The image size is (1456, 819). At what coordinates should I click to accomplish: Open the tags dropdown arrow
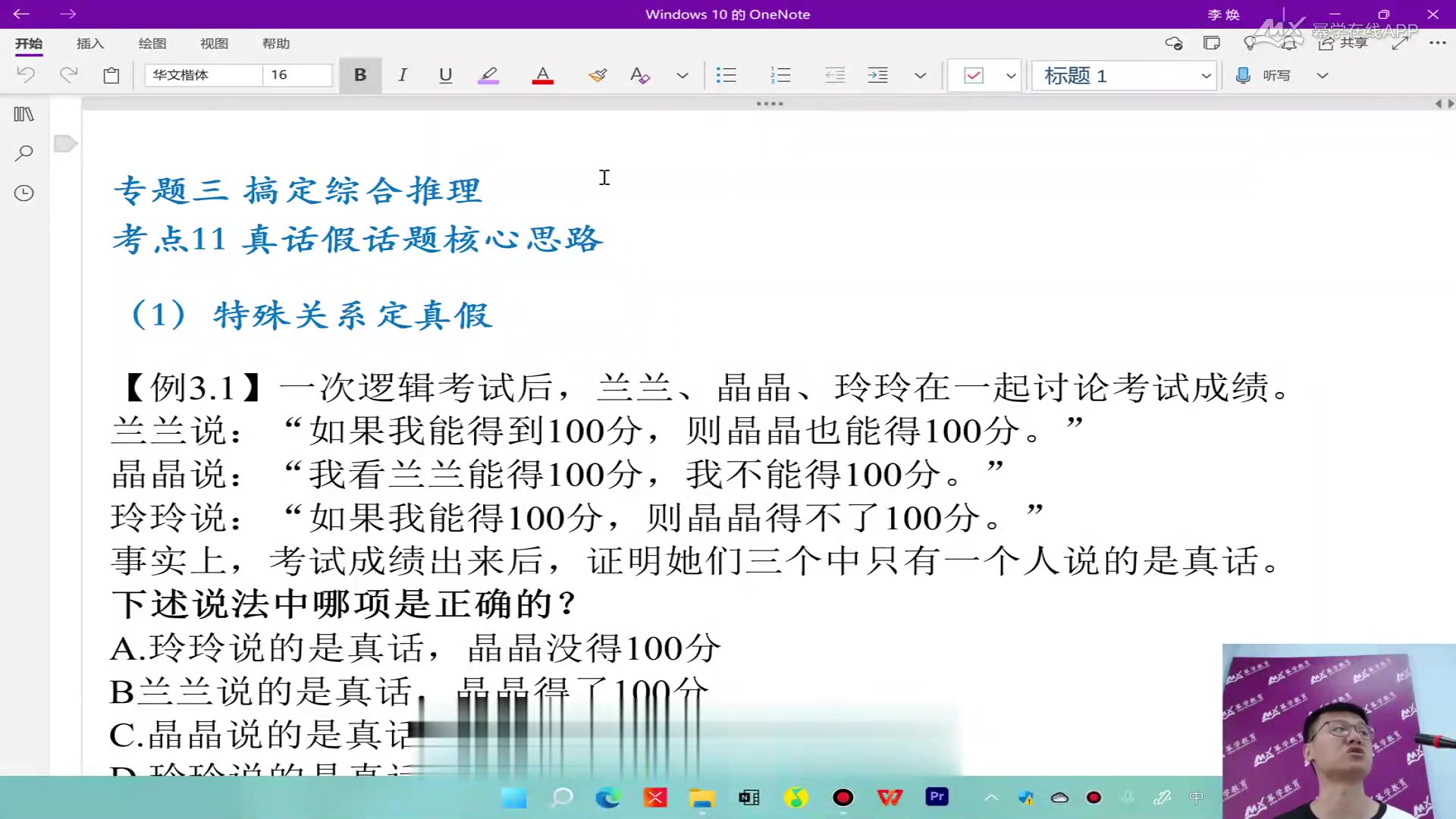[1011, 75]
